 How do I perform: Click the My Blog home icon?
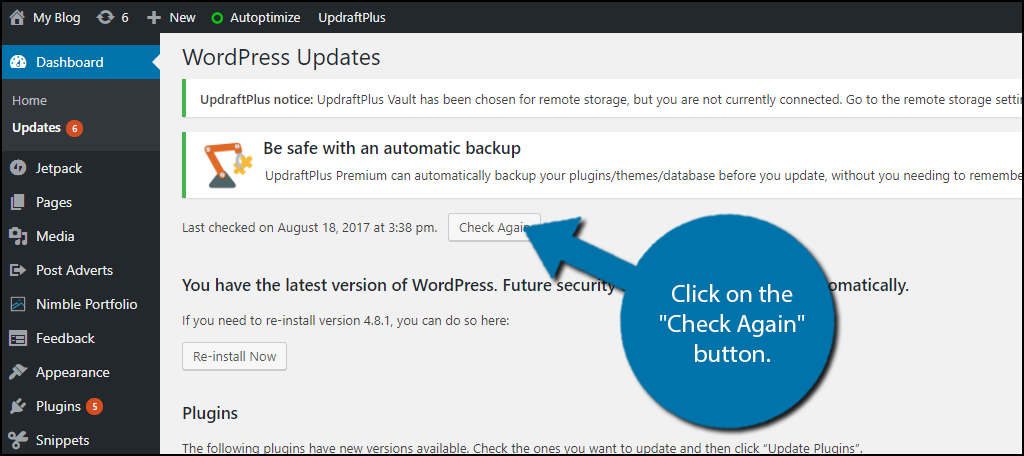[17, 17]
